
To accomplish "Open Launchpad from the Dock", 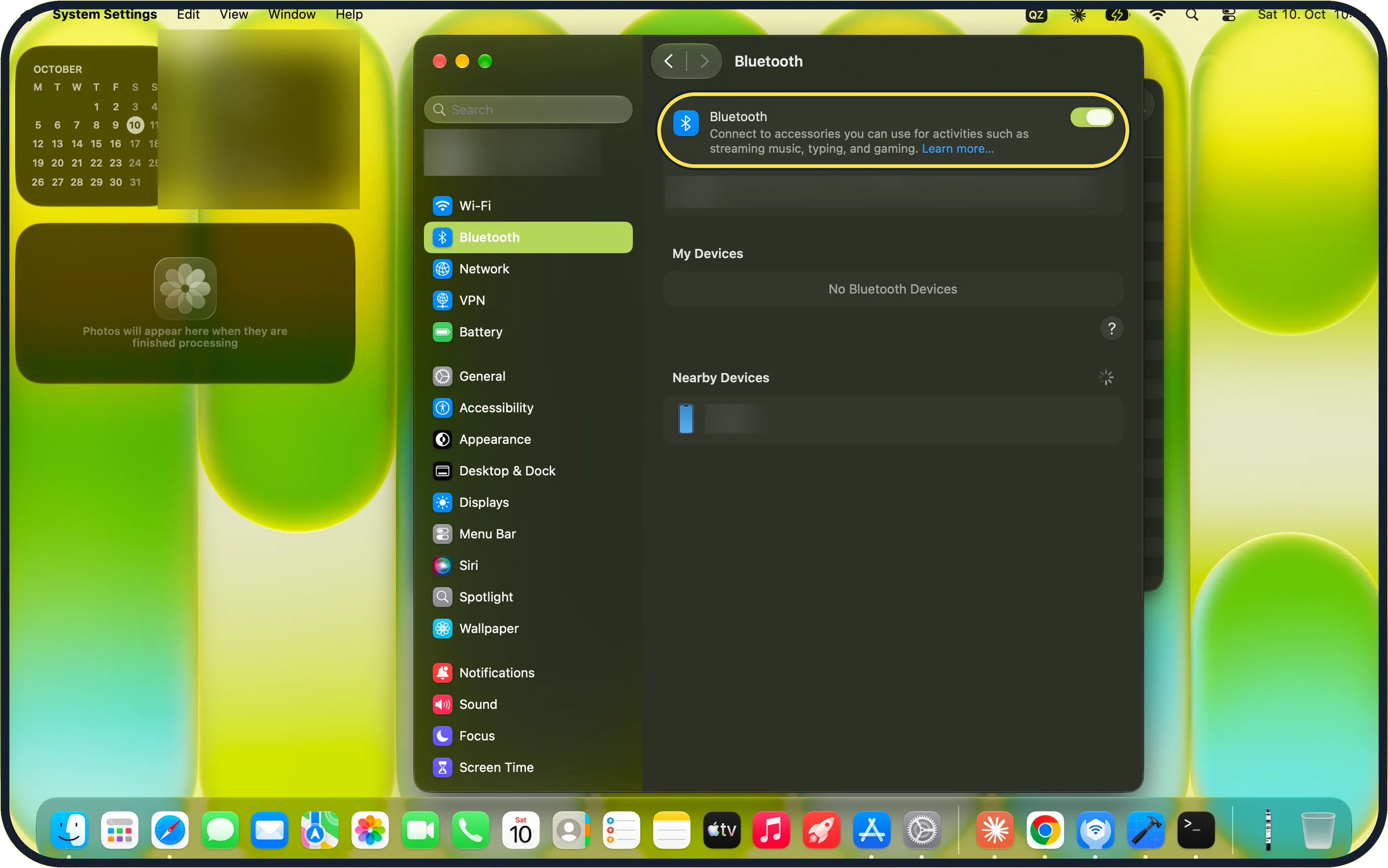I will [119, 830].
